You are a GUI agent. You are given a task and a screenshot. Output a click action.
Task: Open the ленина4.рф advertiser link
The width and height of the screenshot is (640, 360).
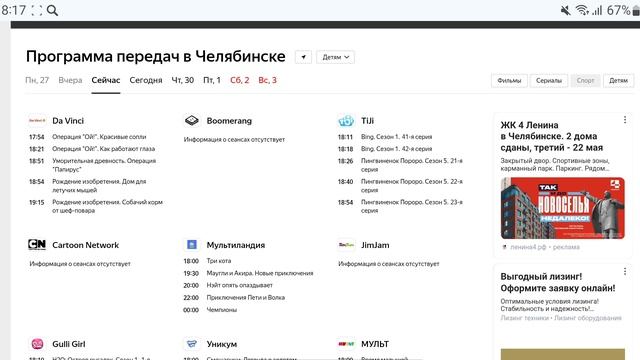click(528, 247)
